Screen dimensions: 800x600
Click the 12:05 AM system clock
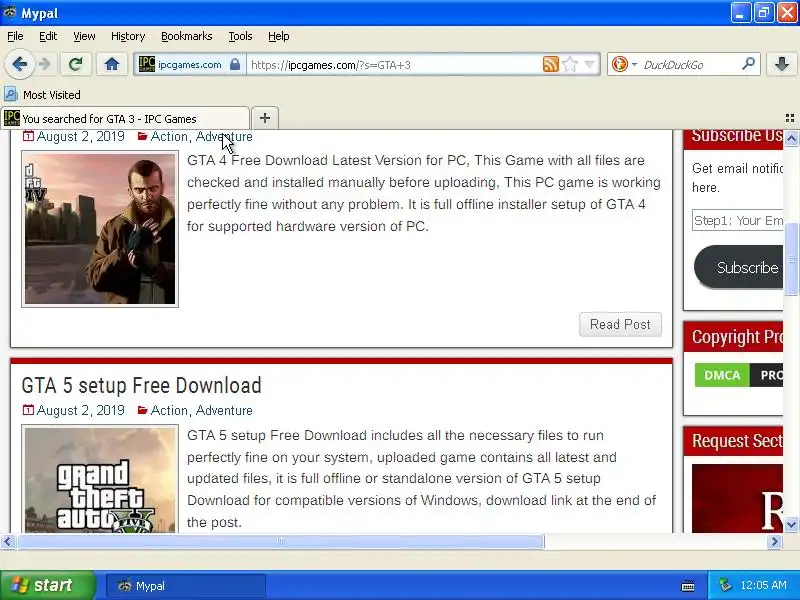pyautogui.click(x=763, y=585)
